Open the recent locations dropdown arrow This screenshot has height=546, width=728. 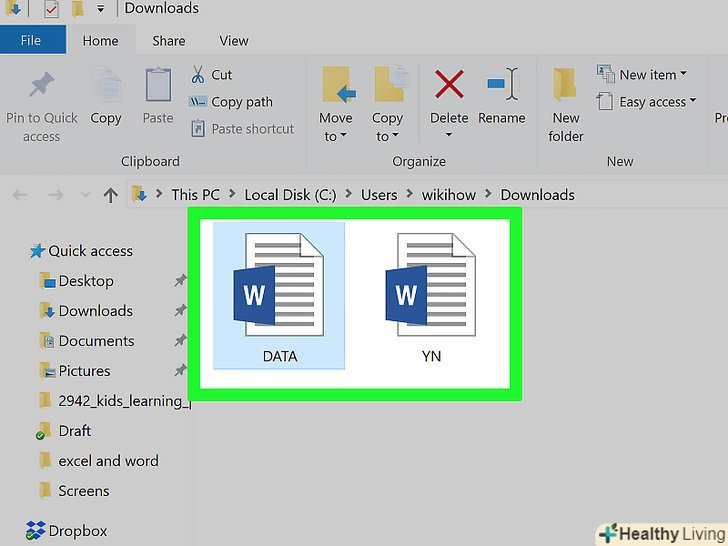coord(85,195)
